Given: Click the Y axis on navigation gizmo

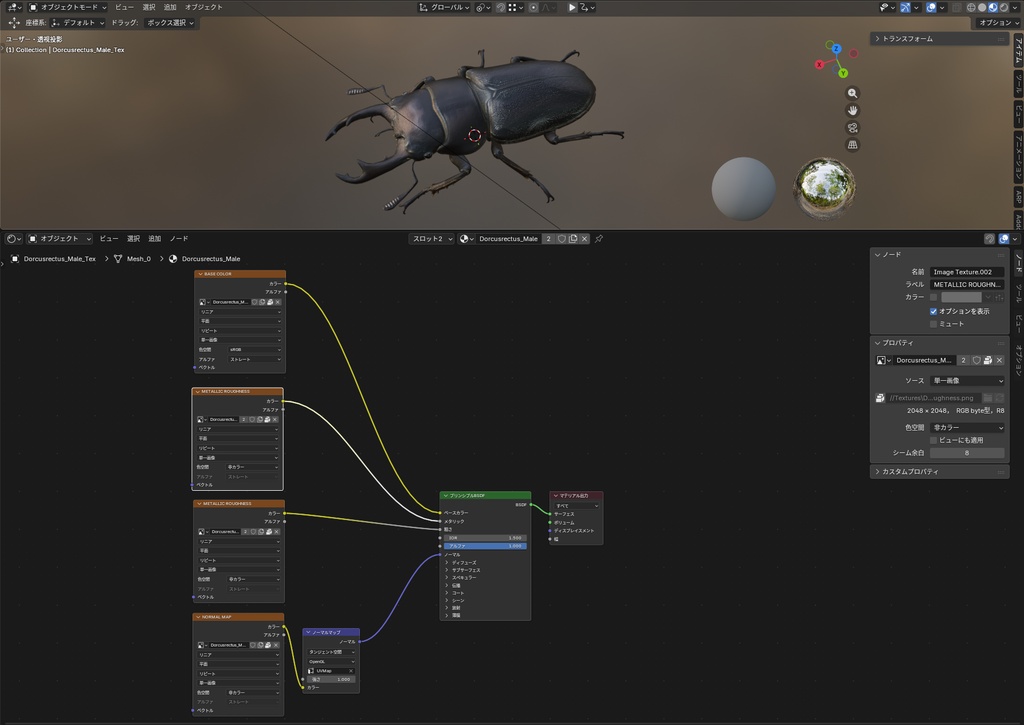Looking at the screenshot, I should (843, 73).
